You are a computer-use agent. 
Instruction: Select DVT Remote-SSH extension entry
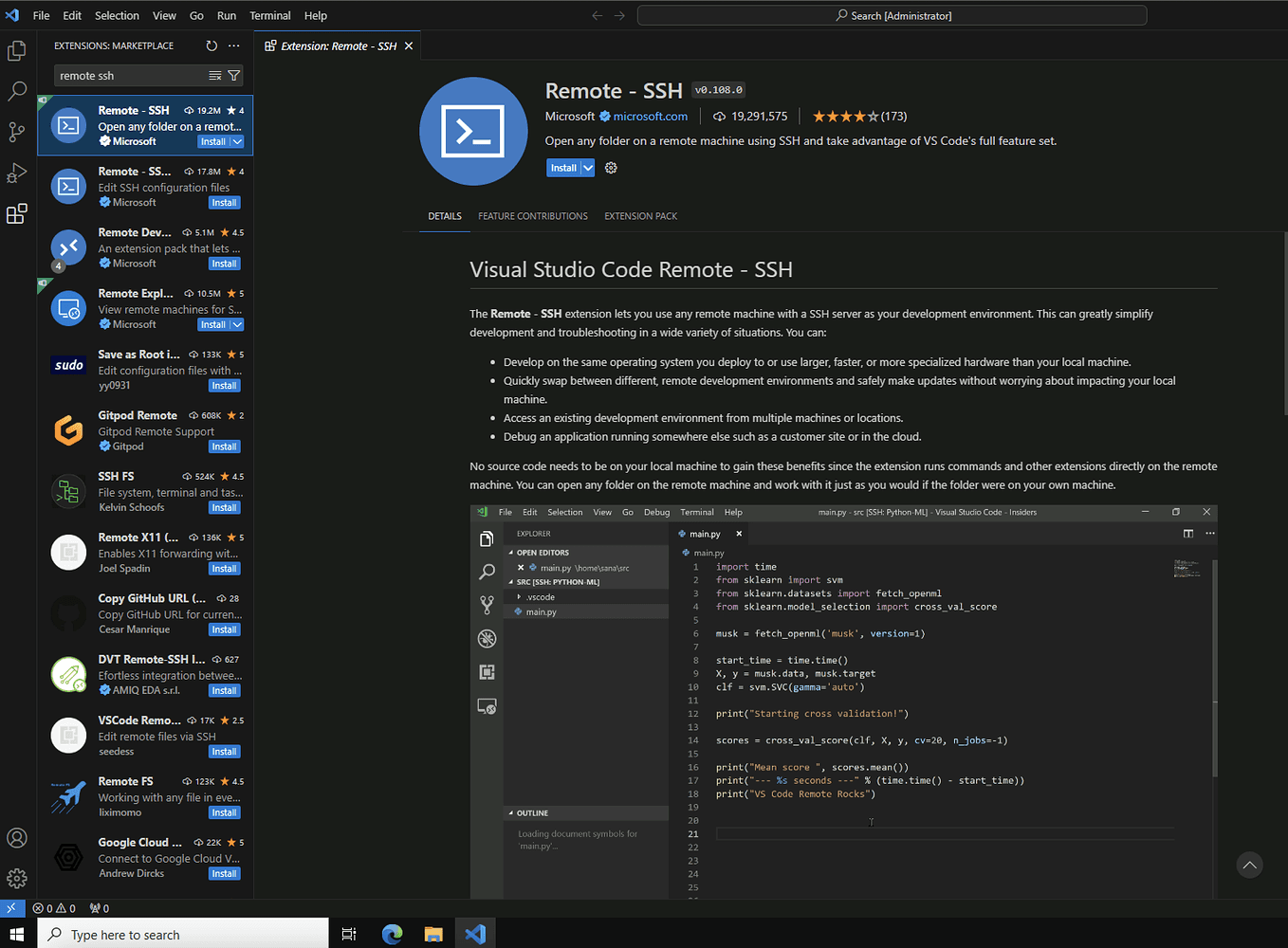[x=145, y=675]
